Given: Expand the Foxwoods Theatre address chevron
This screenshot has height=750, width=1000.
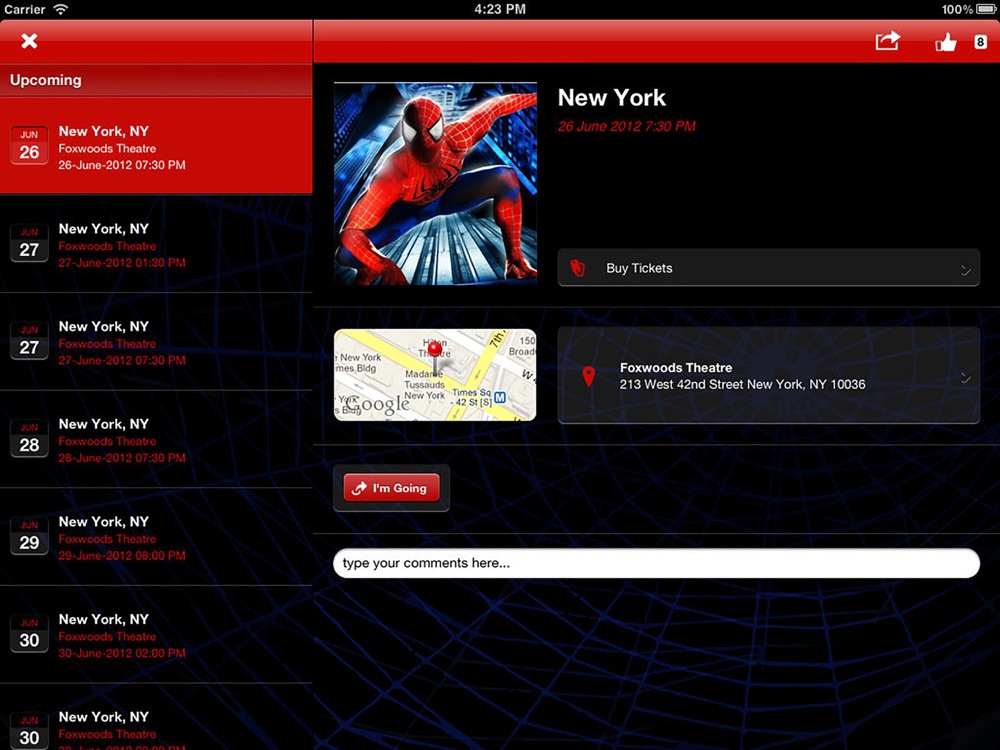Looking at the screenshot, I should (x=966, y=378).
